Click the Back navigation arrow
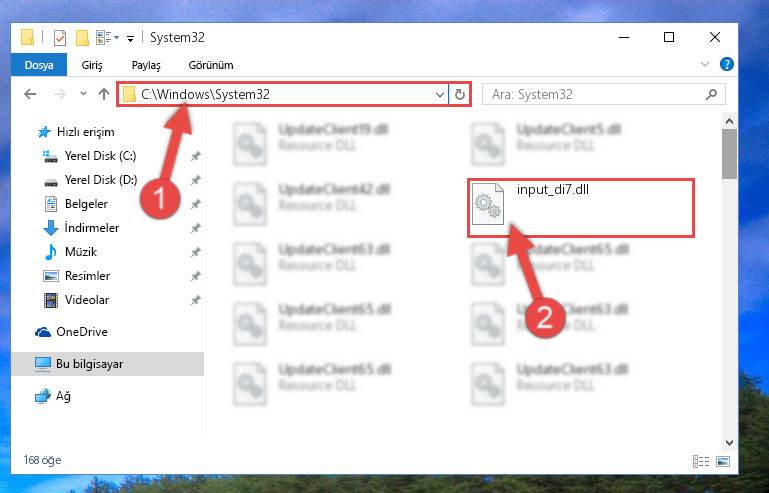 point(30,94)
